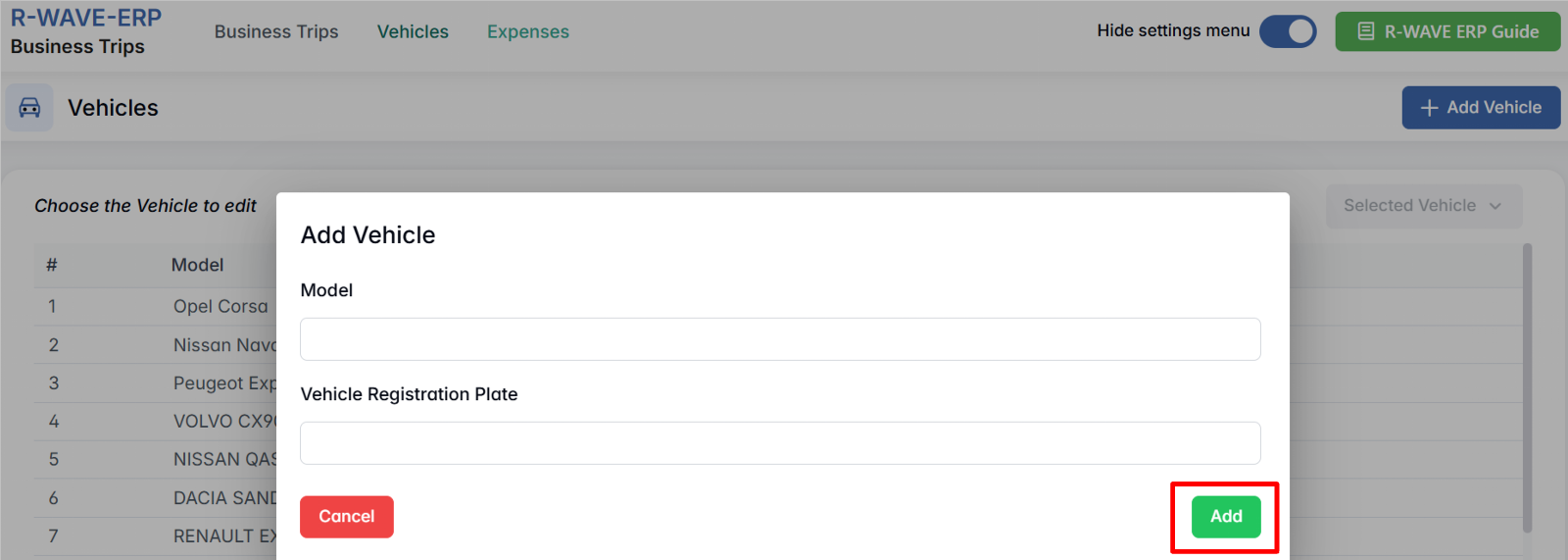Click into the Vehicle Registration Plate field

pos(780,443)
